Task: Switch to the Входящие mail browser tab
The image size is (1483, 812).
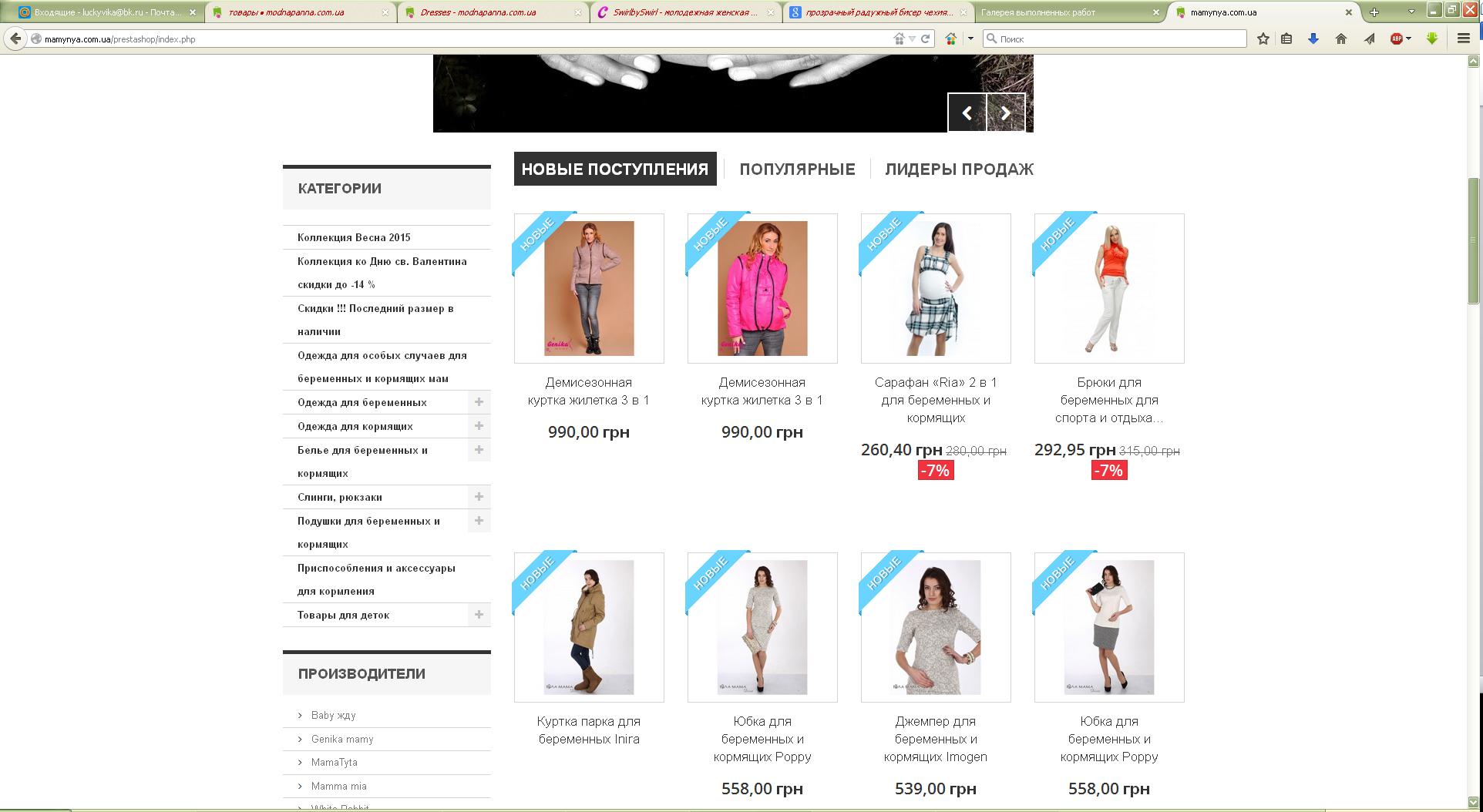Action: [108, 12]
